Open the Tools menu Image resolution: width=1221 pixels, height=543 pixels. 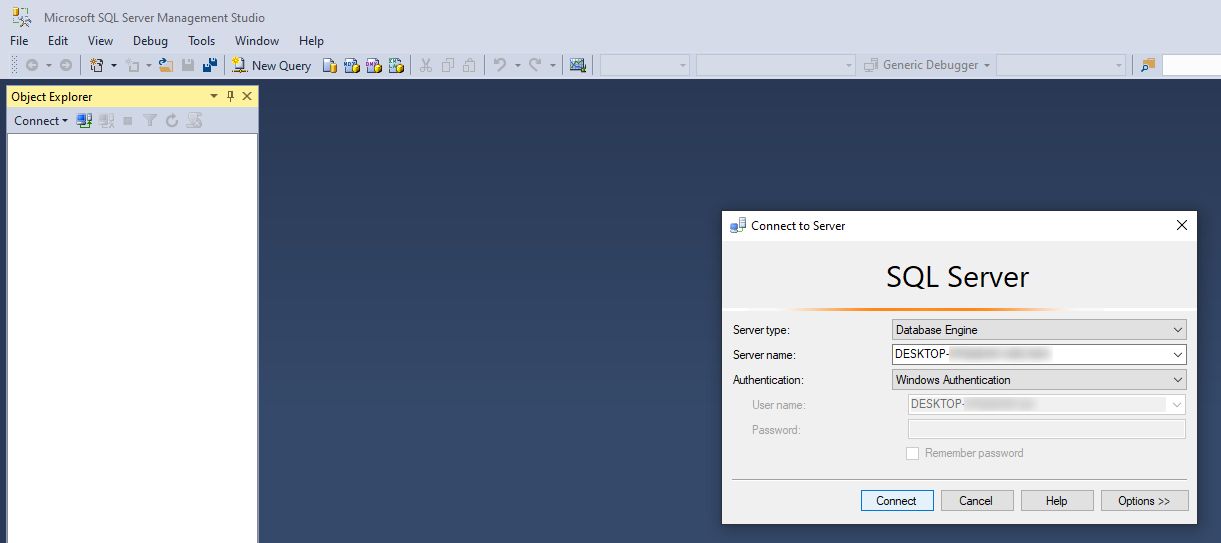coord(201,41)
